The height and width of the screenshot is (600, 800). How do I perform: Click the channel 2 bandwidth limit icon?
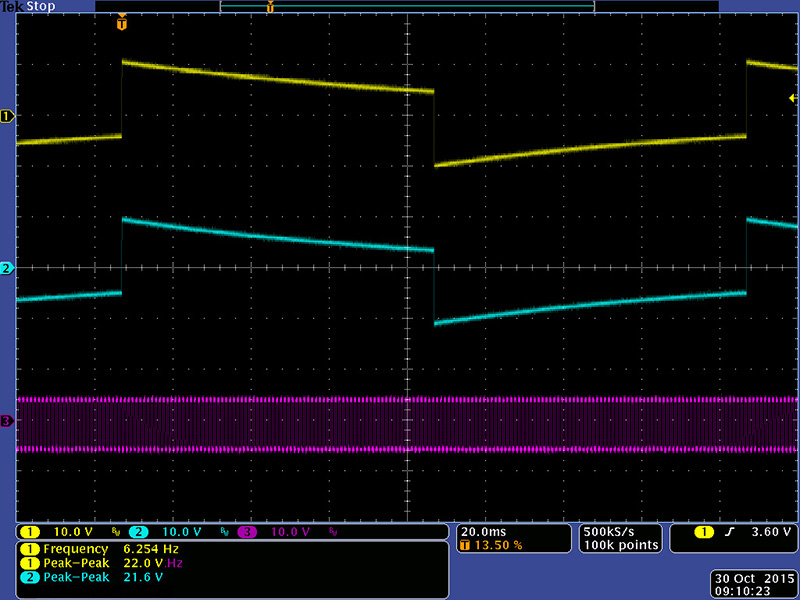[x=222, y=531]
